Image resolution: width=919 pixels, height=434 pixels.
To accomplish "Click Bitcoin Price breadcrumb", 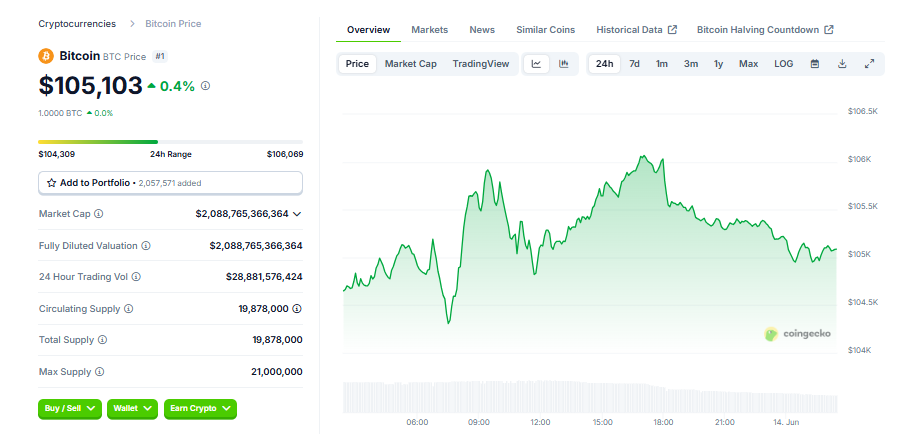I will tap(173, 24).
